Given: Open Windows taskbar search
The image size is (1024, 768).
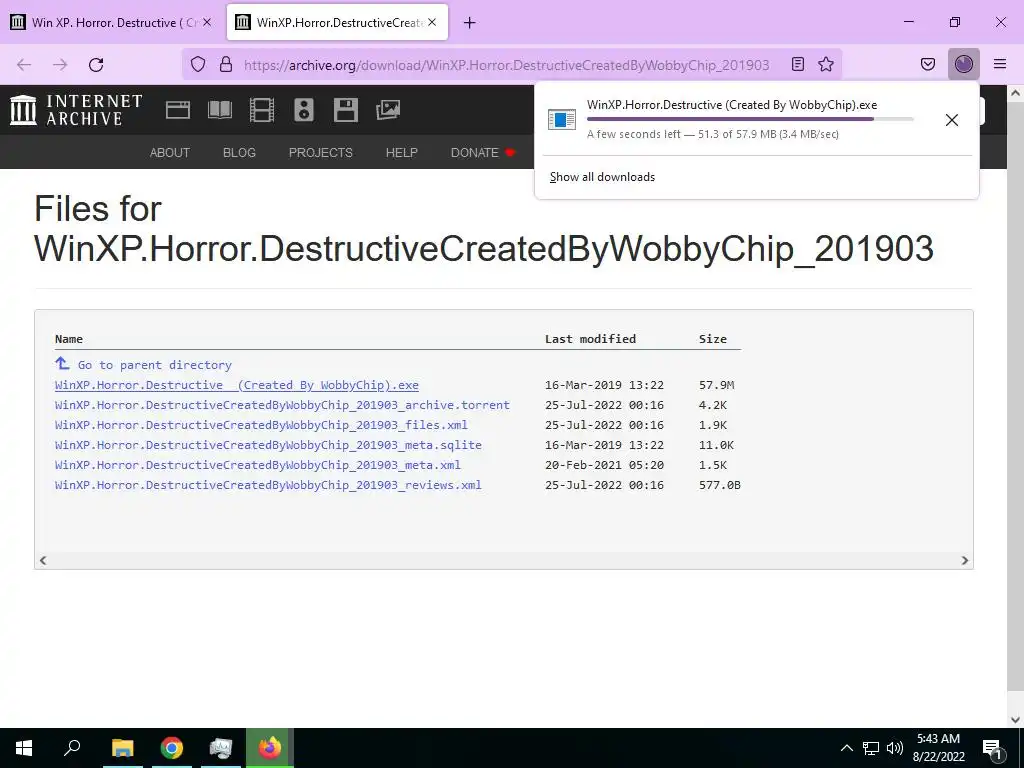Looking at the screenshot, I should click(72, 748).
